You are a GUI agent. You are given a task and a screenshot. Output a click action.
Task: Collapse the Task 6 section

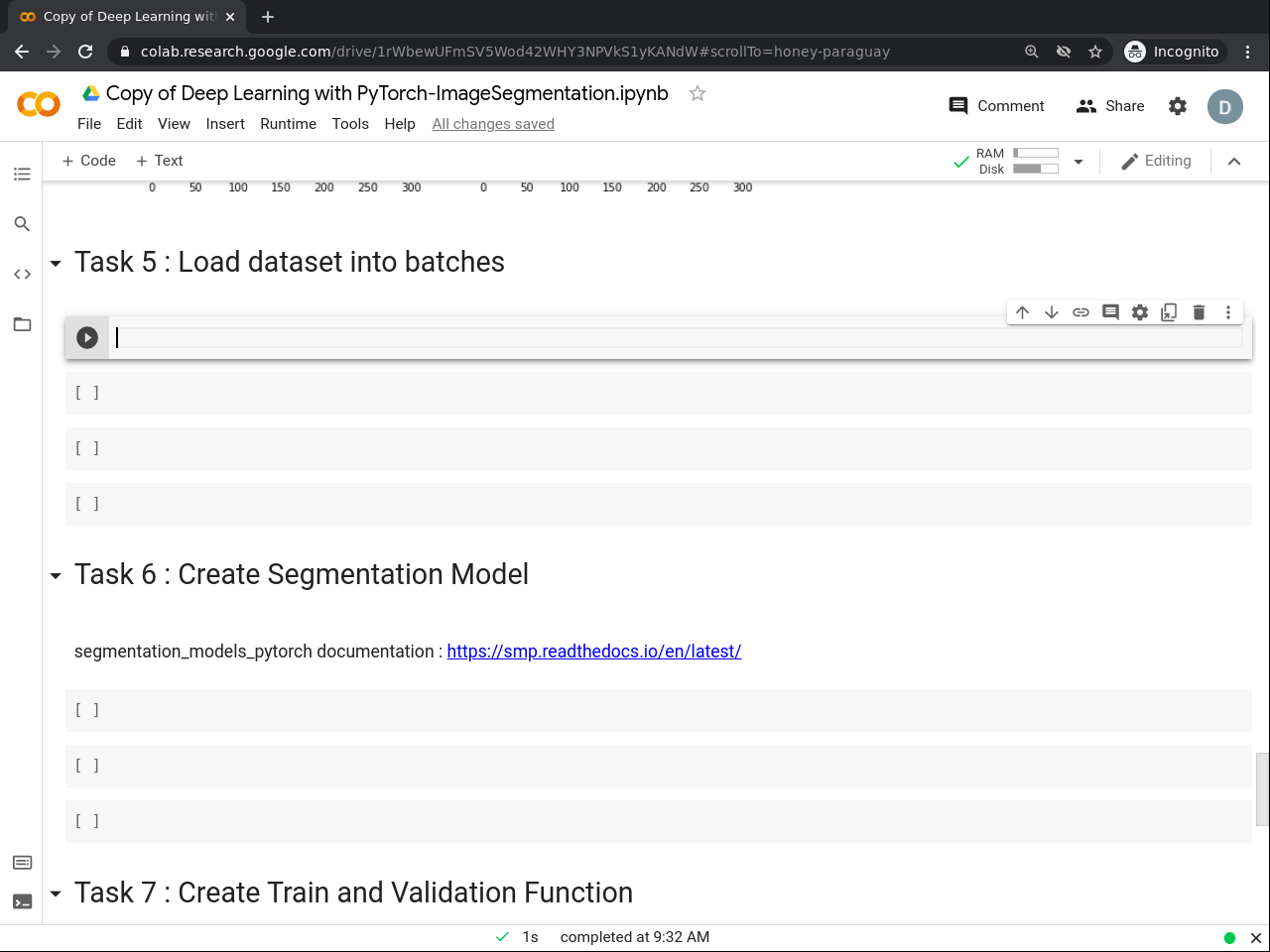pyautogui.click(x=56, y=576)
